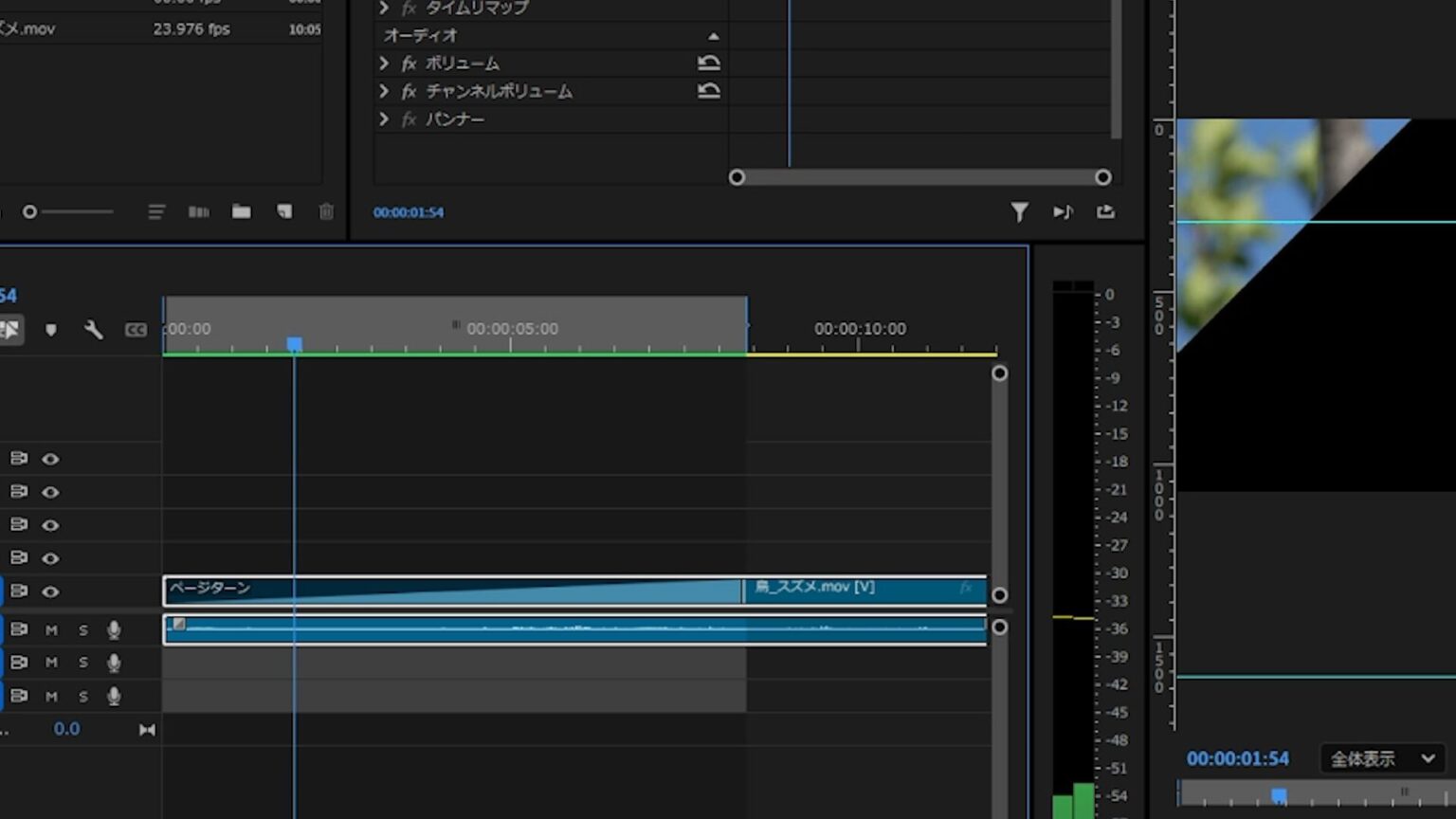Click the filter funnel icon in effect controls
The height and width of the screenshot is (819, 1456).
point(1019,211)
